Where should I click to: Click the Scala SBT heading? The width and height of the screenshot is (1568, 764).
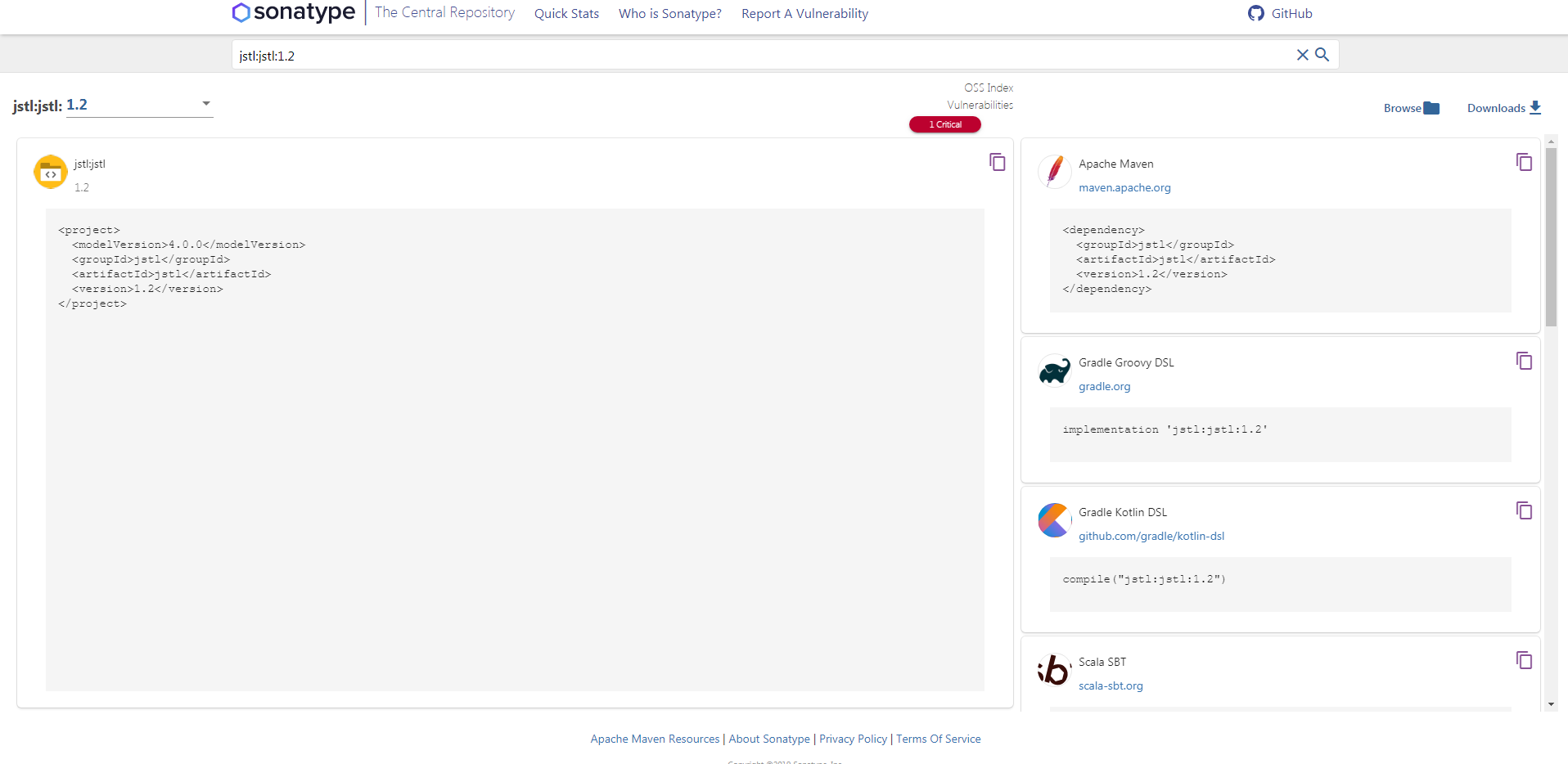pos(1102,662)
